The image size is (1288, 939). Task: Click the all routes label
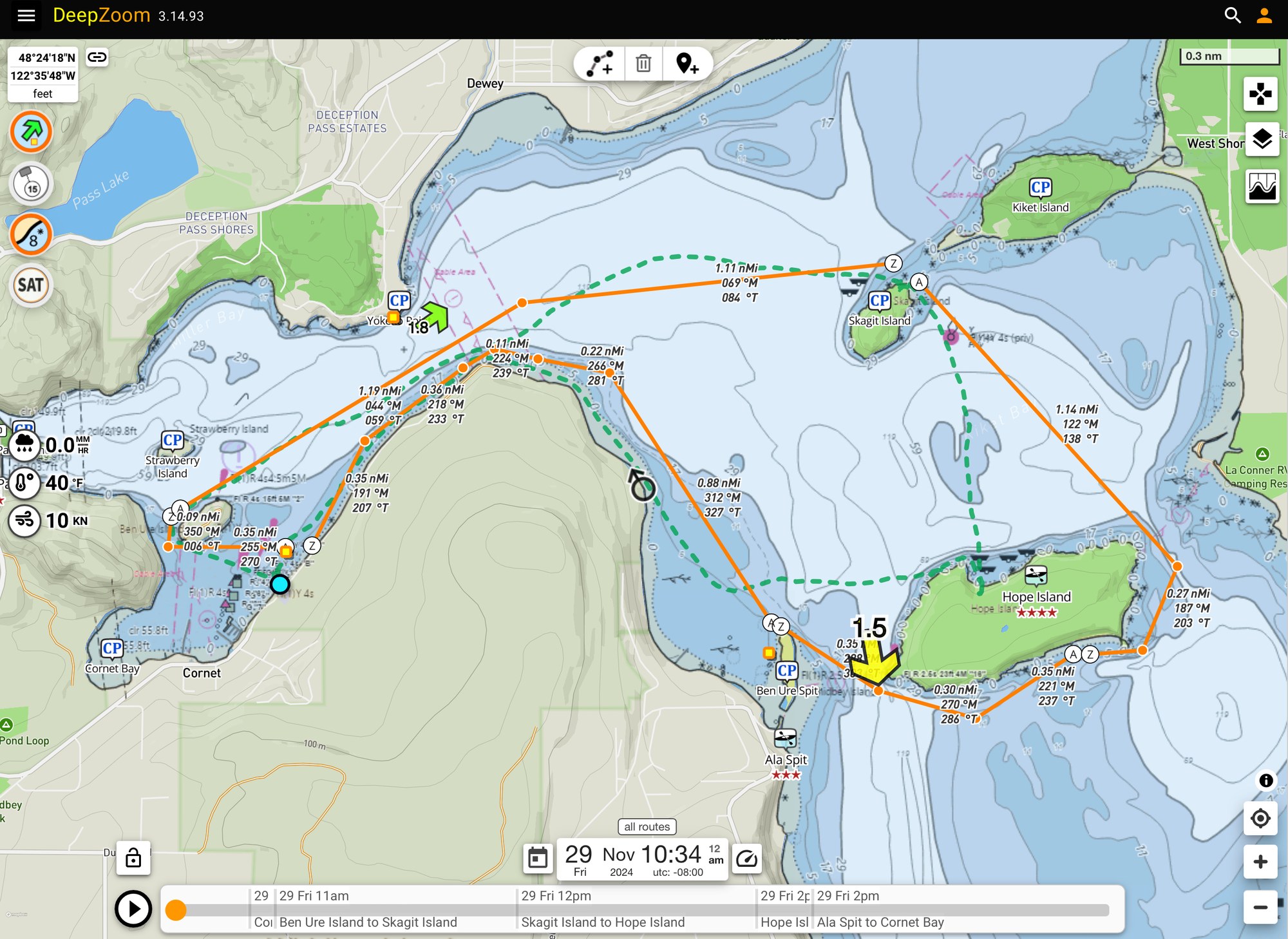click(647, 826)
